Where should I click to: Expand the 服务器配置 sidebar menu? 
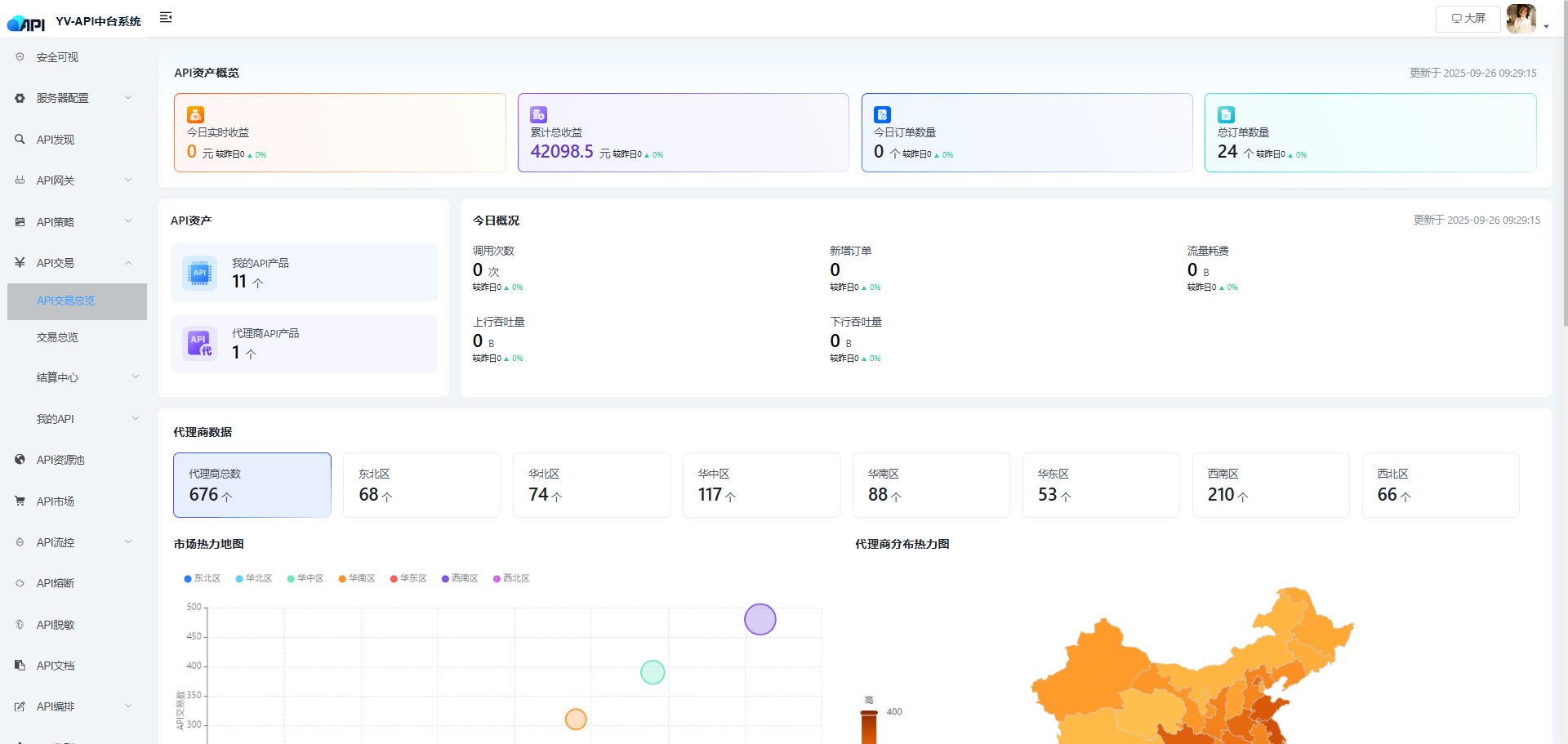73,98
